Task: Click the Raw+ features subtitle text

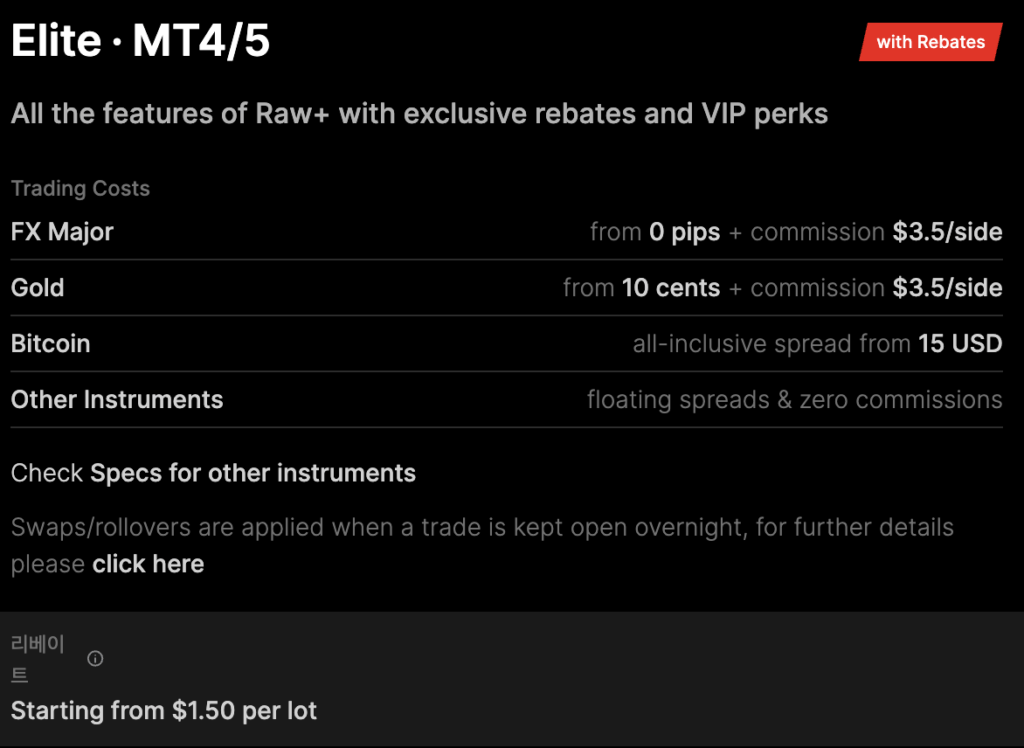Action: [x=419, y=114]
